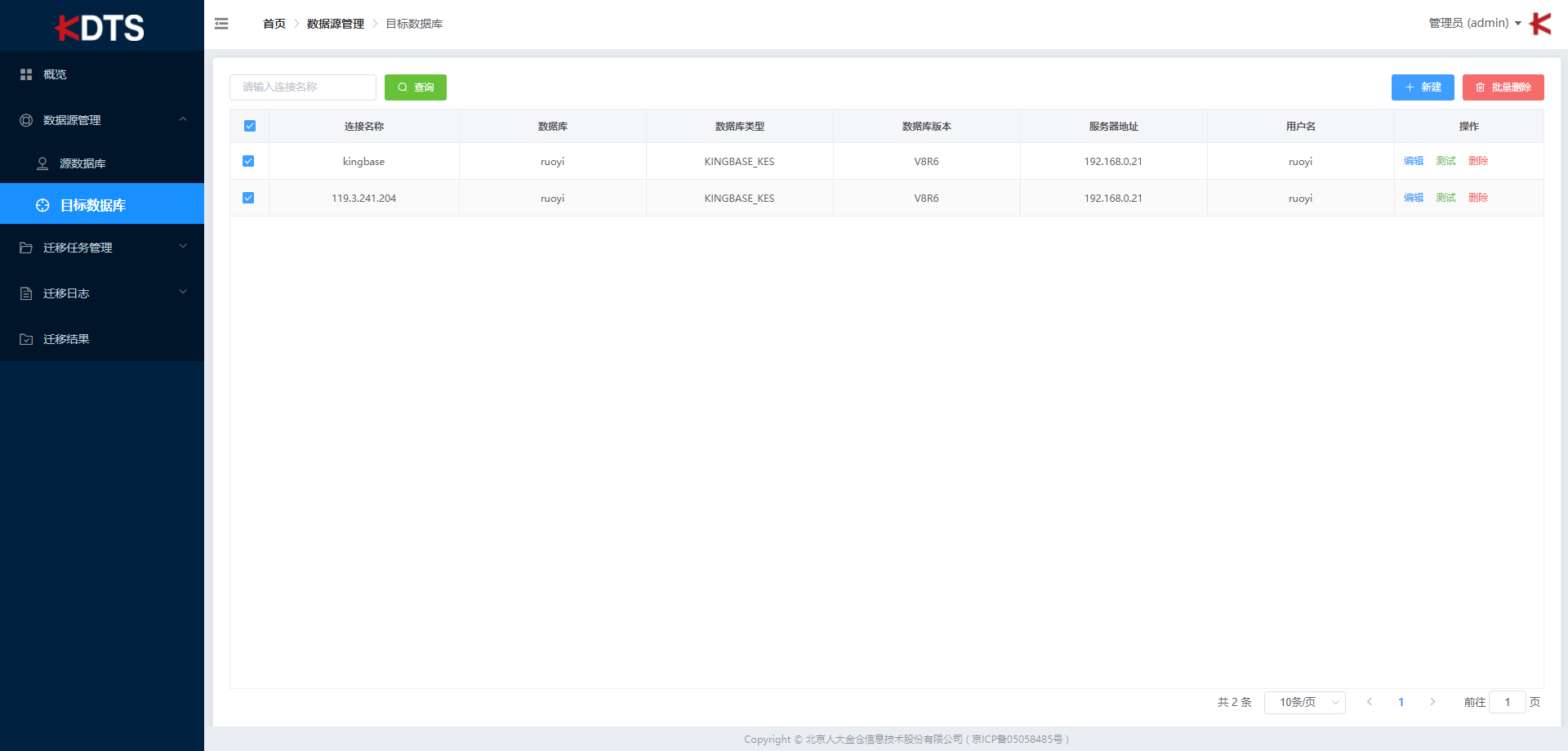Click KINGBASE_KES in the kingbase row
Viewport: 1568px width, 751px height.
pyautogui.click(x=740, y=162)
